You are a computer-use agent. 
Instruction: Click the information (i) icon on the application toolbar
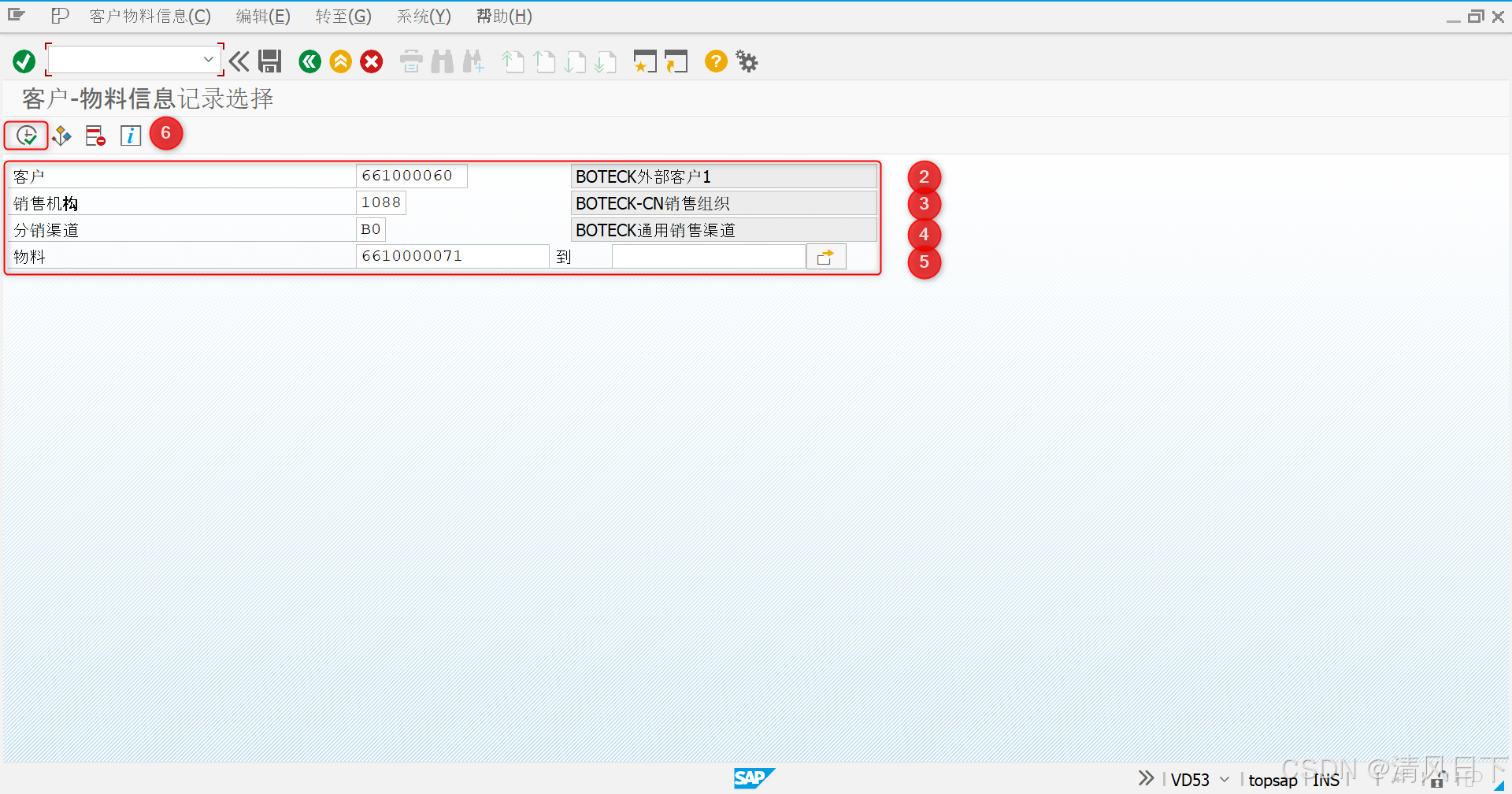pyautogui.click(x=130, y=135)
